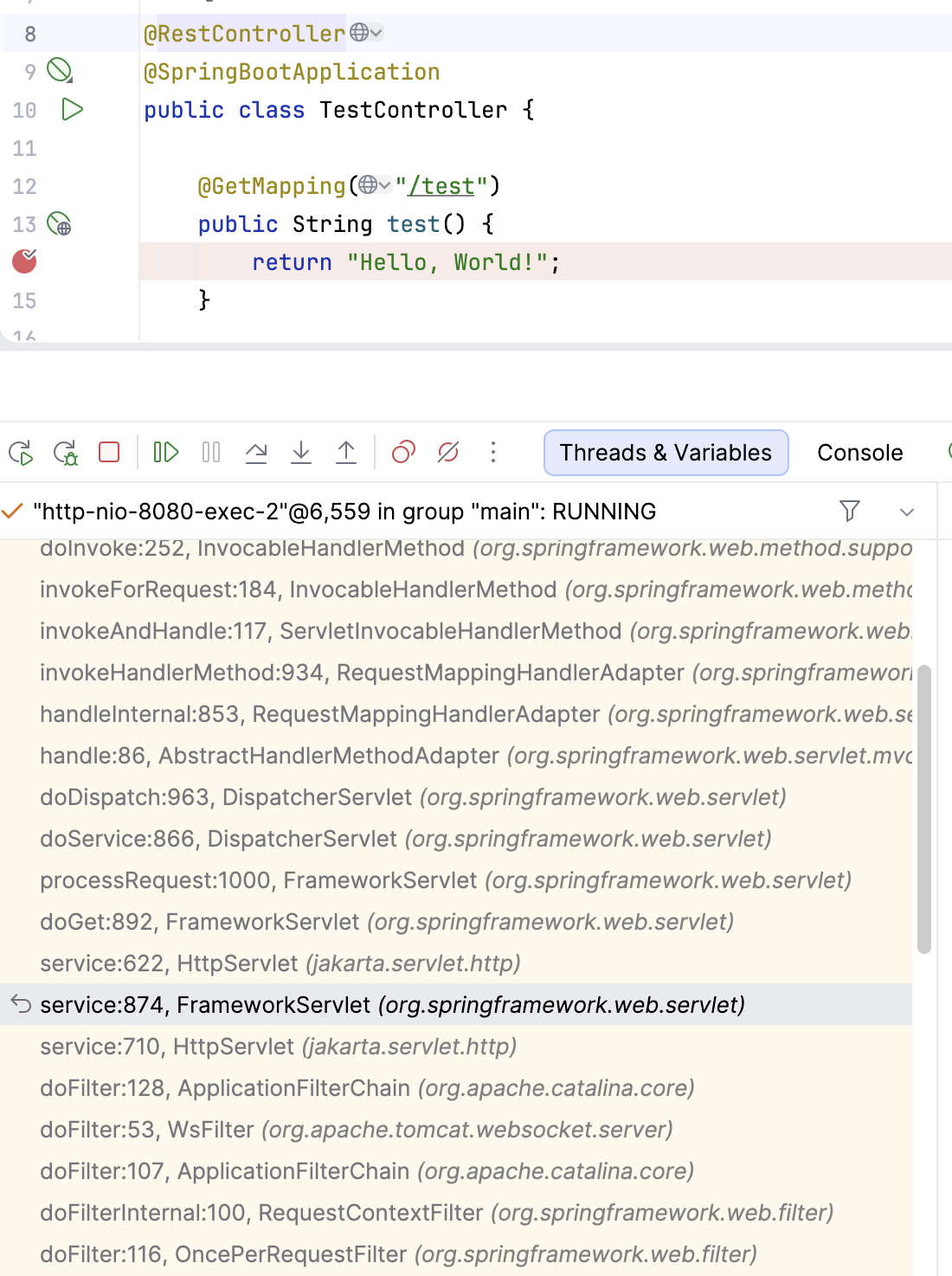Open URL dropdown next to @RestController
The height and width of the screenshot is (1276, 952).
[x=367, y=34]
